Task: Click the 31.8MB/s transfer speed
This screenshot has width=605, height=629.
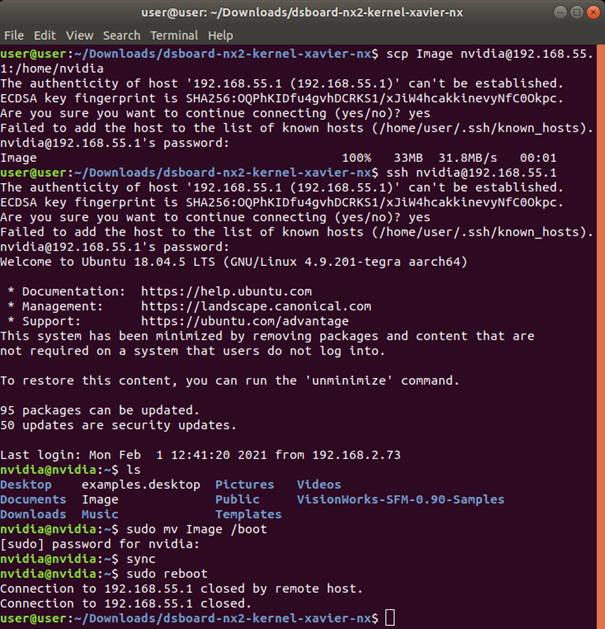Action: tap(467, 158)
